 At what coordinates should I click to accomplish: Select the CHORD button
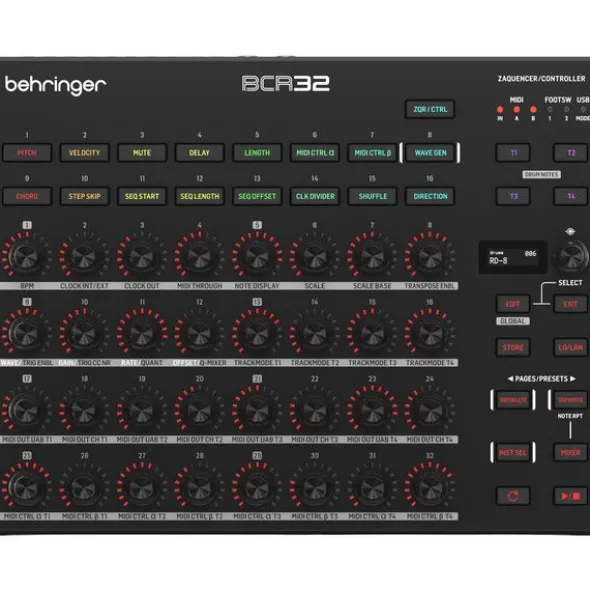point(27,196)
